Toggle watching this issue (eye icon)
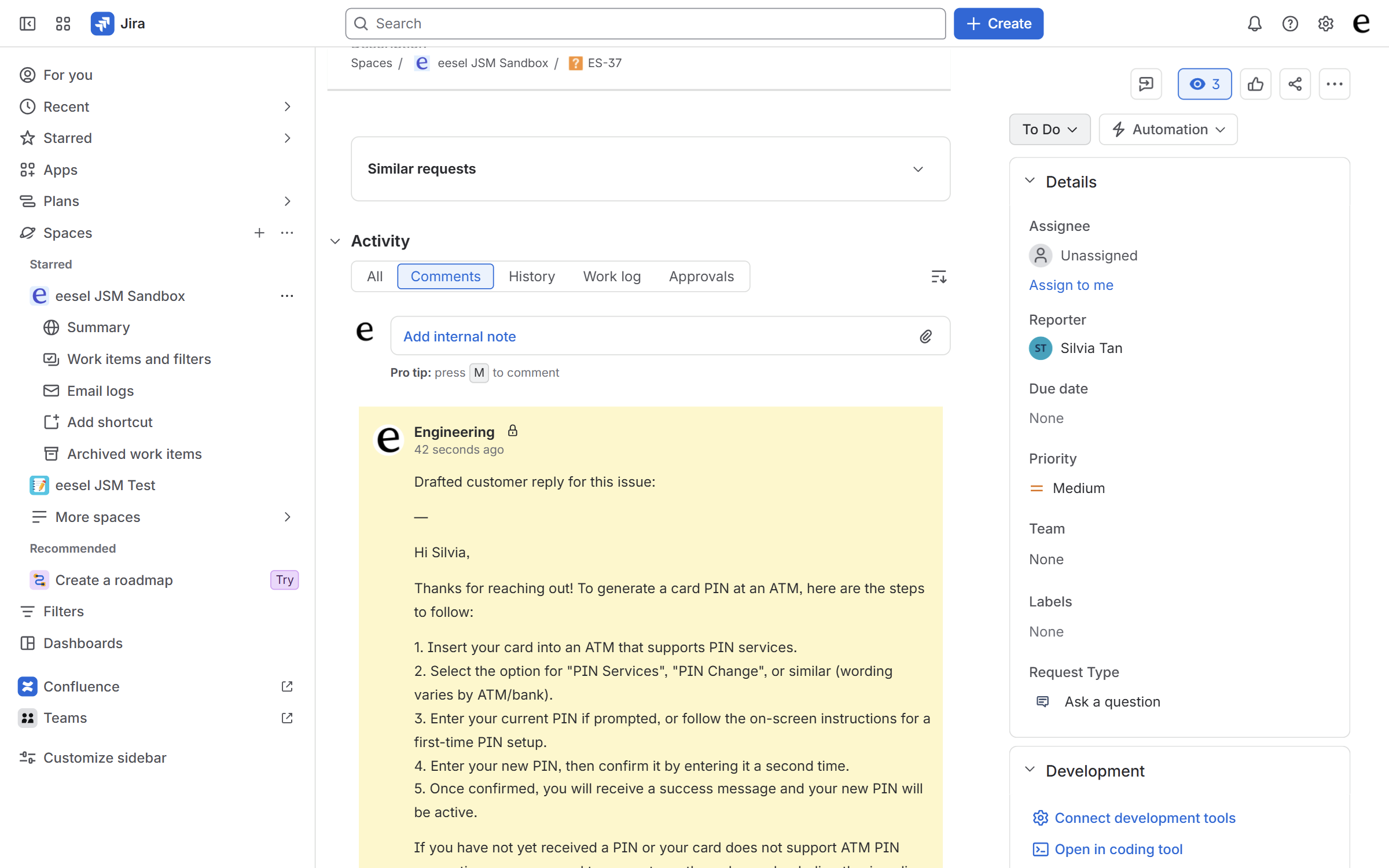 (x=1204, y=84)
